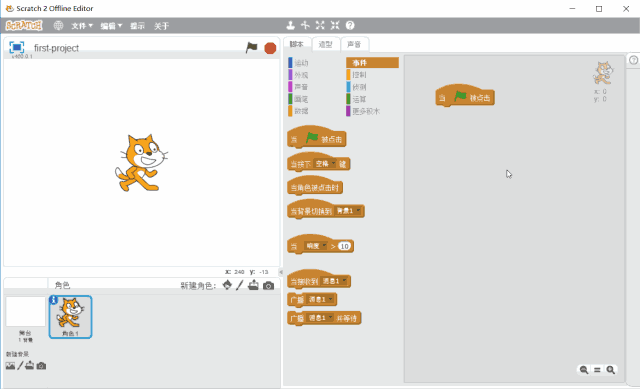Viewport: 640px width, 389px height.
Task: Open the 文件 menu
Action: [82, 26]
